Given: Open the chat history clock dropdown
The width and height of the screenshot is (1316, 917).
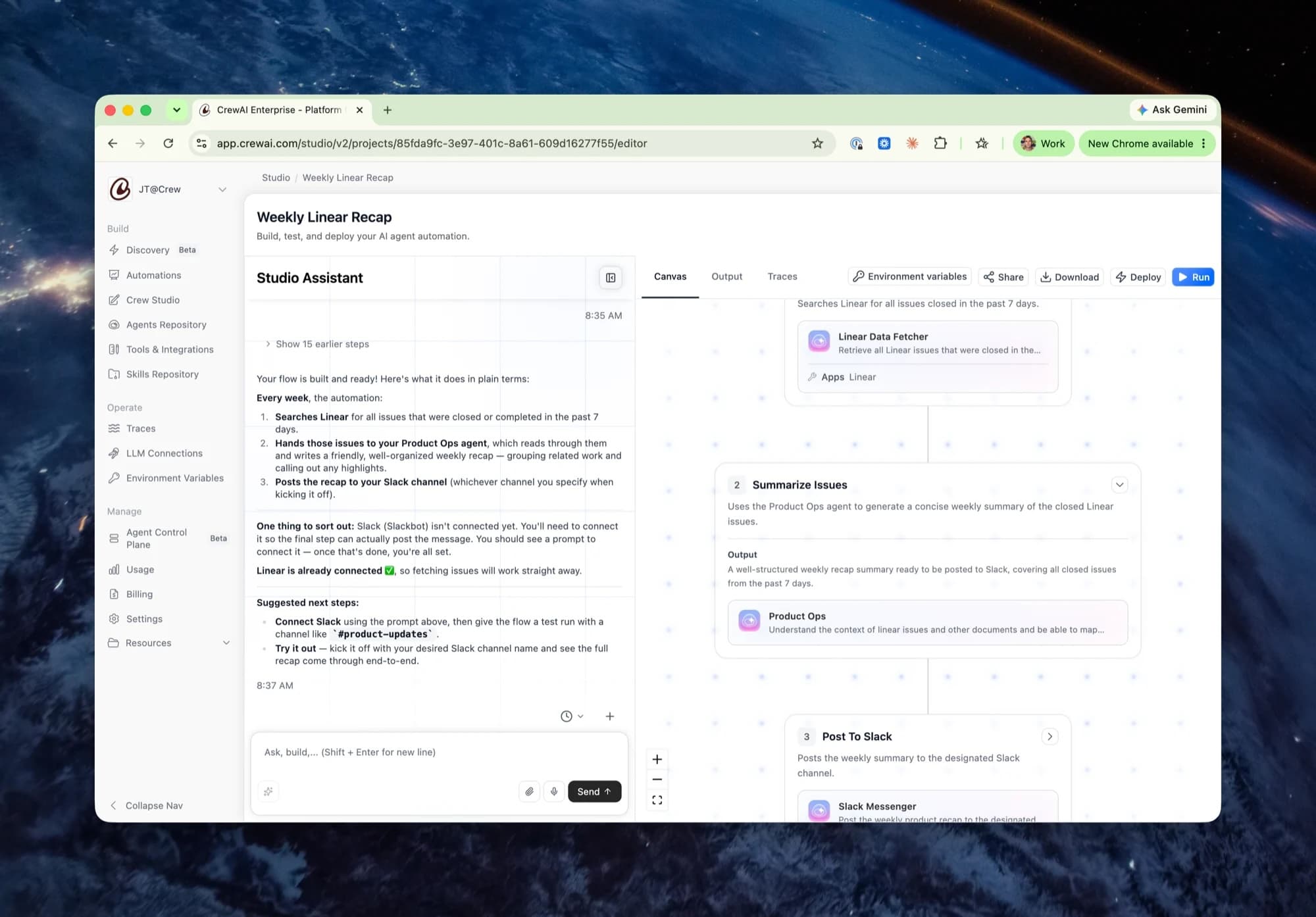Looking at the screenshot, I should [572, 716].
